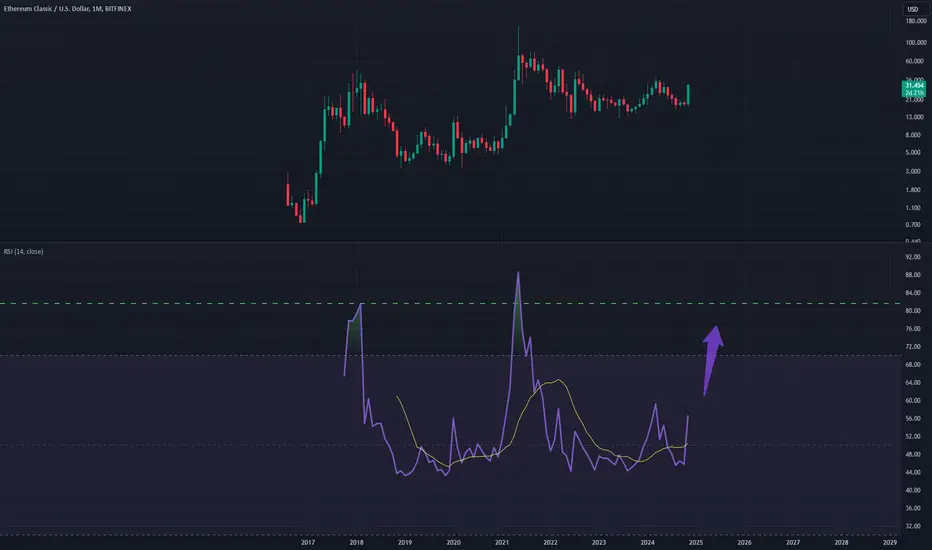Click the 68.00 RSI axis label

coord(912,365)
